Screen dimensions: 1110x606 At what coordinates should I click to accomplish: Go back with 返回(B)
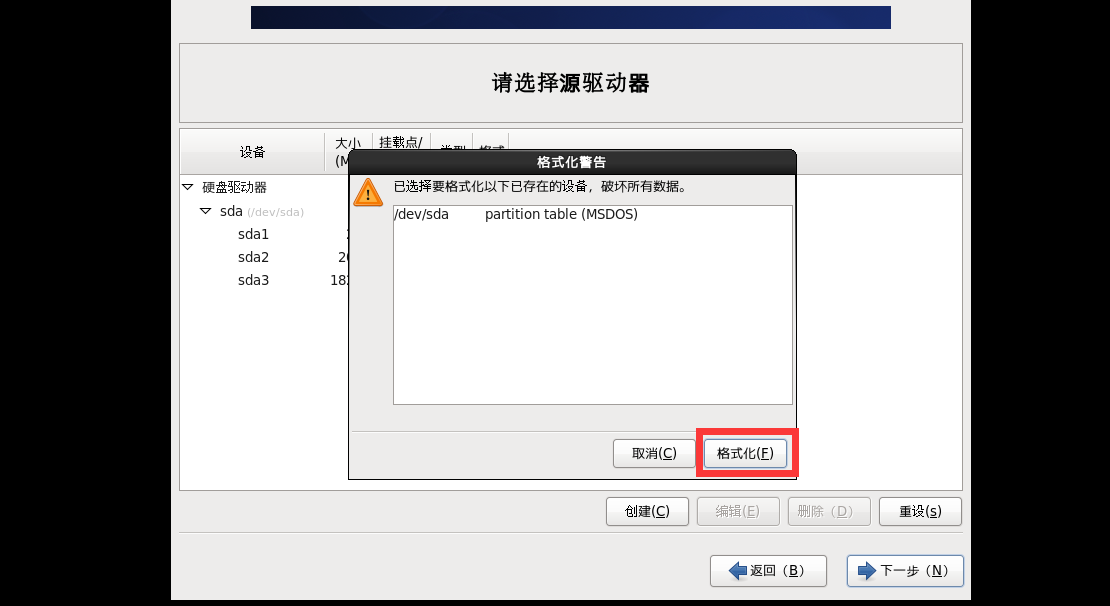[768, 571]
